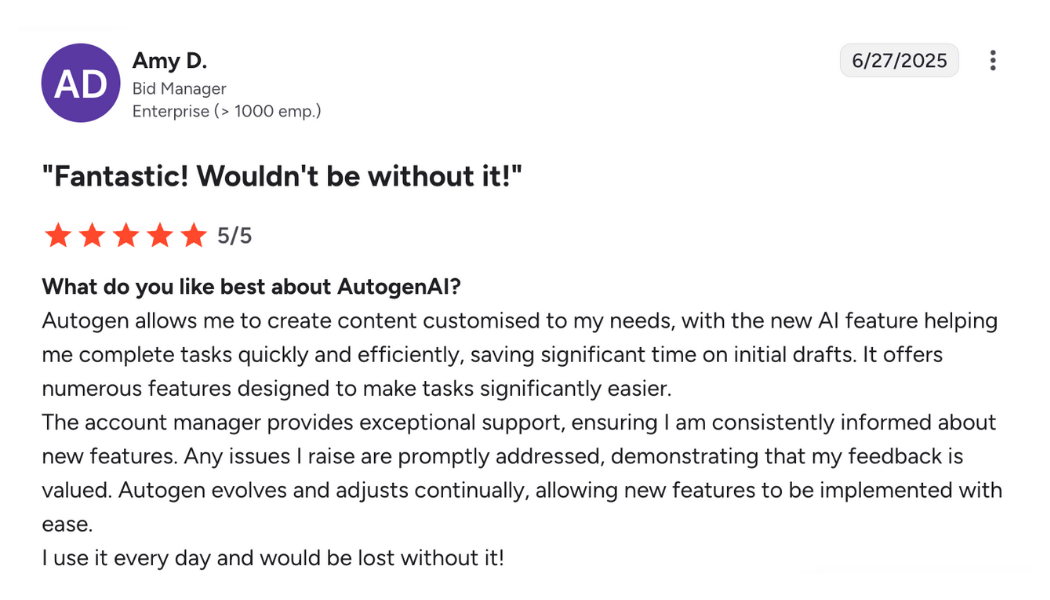Click the third rating star
Screen dimensions: 1050x600
click(126, 236)
